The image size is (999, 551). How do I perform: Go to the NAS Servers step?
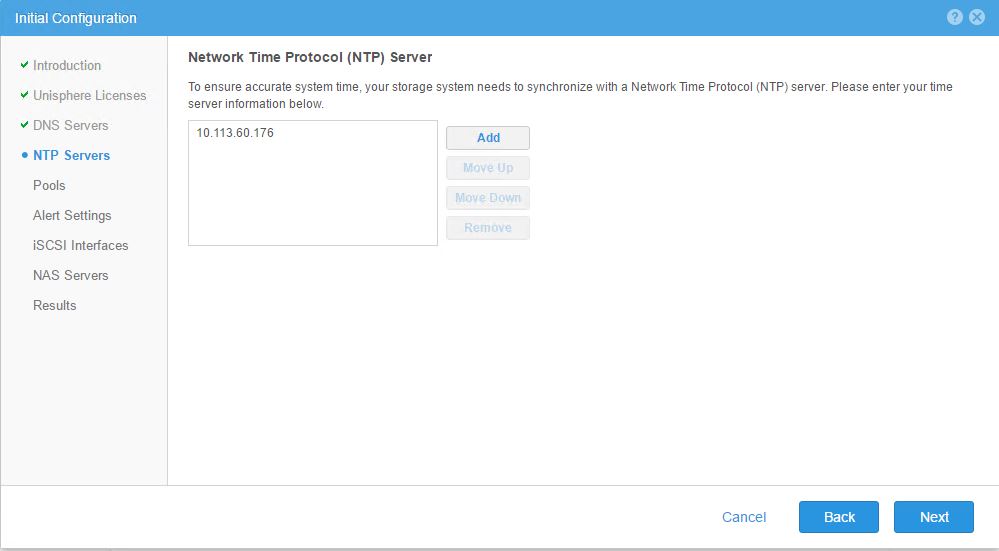(x=70, y=275)
